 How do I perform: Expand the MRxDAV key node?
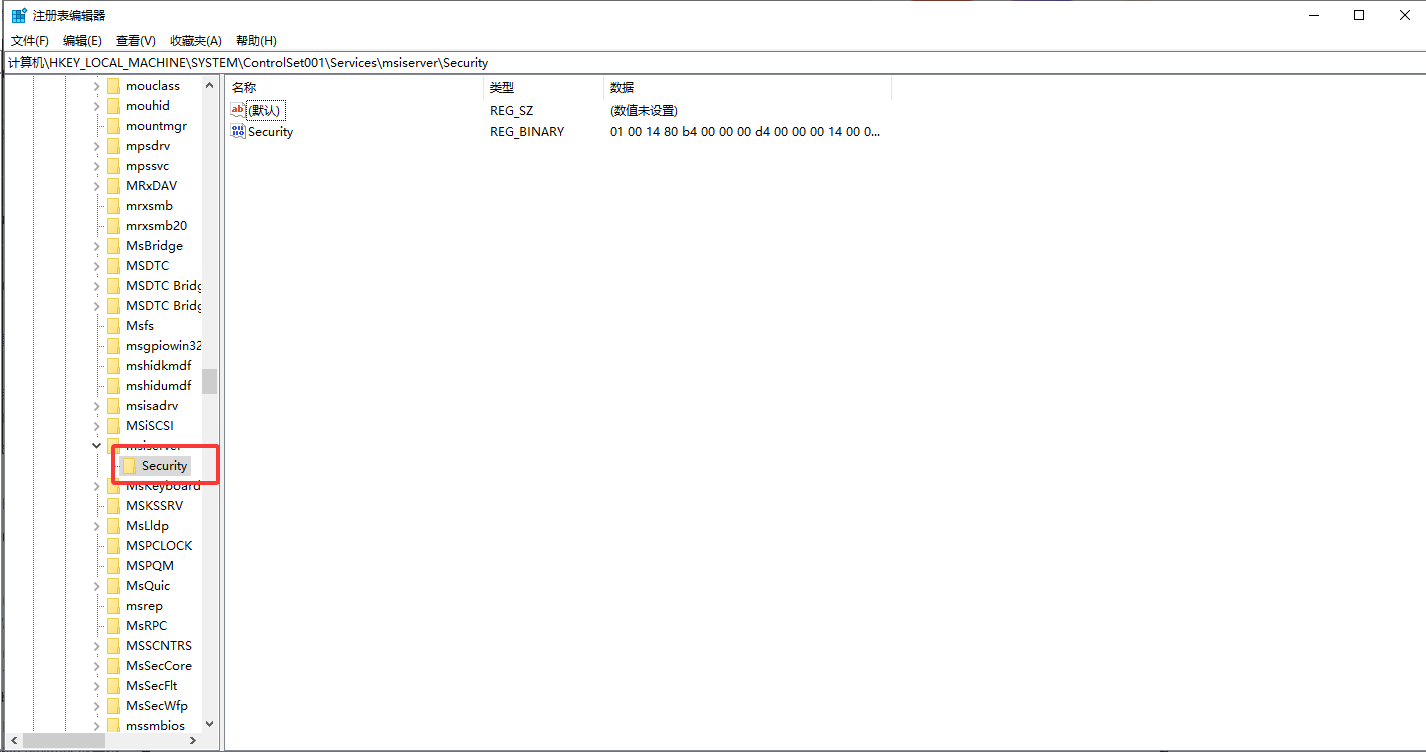coord(97,186)
